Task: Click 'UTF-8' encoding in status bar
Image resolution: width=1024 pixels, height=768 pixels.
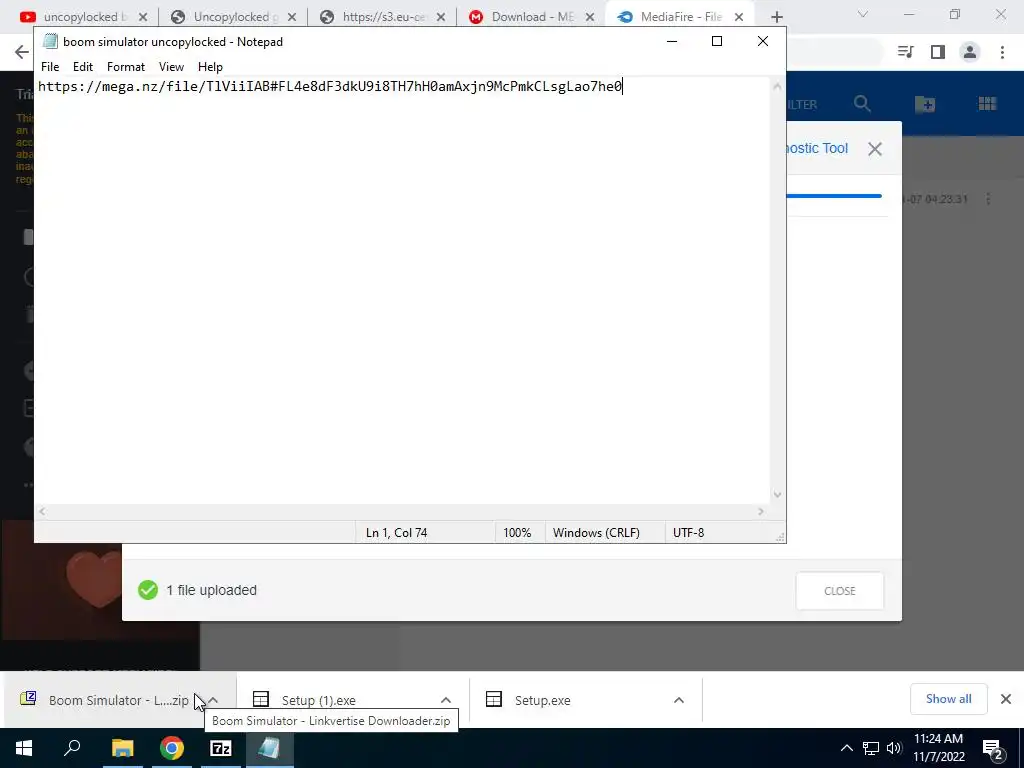Action: tap(688, 533)
